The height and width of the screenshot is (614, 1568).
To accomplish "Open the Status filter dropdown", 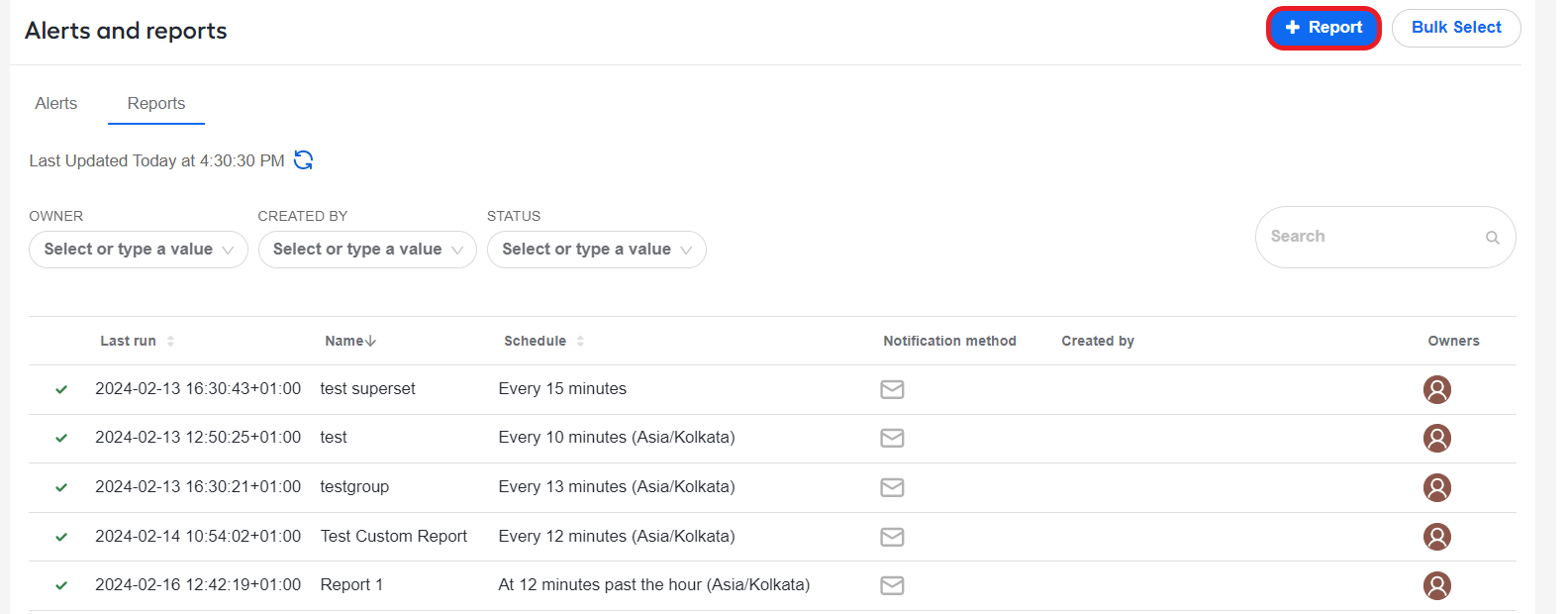I will (x=597, y=250).
